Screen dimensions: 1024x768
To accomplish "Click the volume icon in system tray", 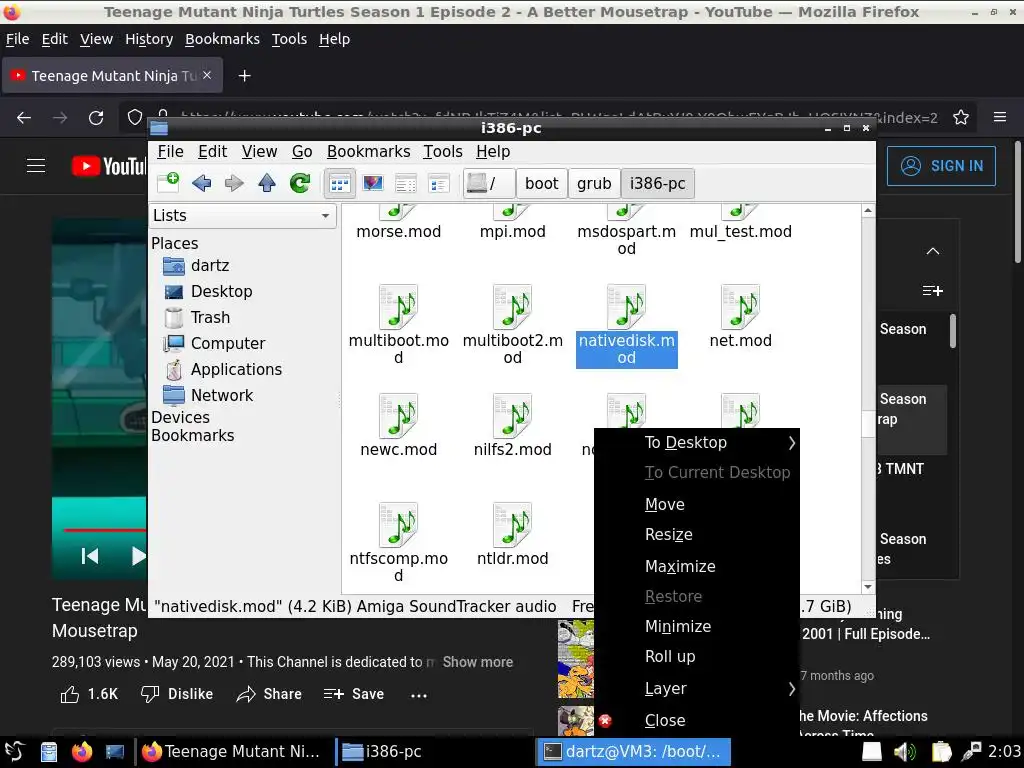I will pos(904,752).
